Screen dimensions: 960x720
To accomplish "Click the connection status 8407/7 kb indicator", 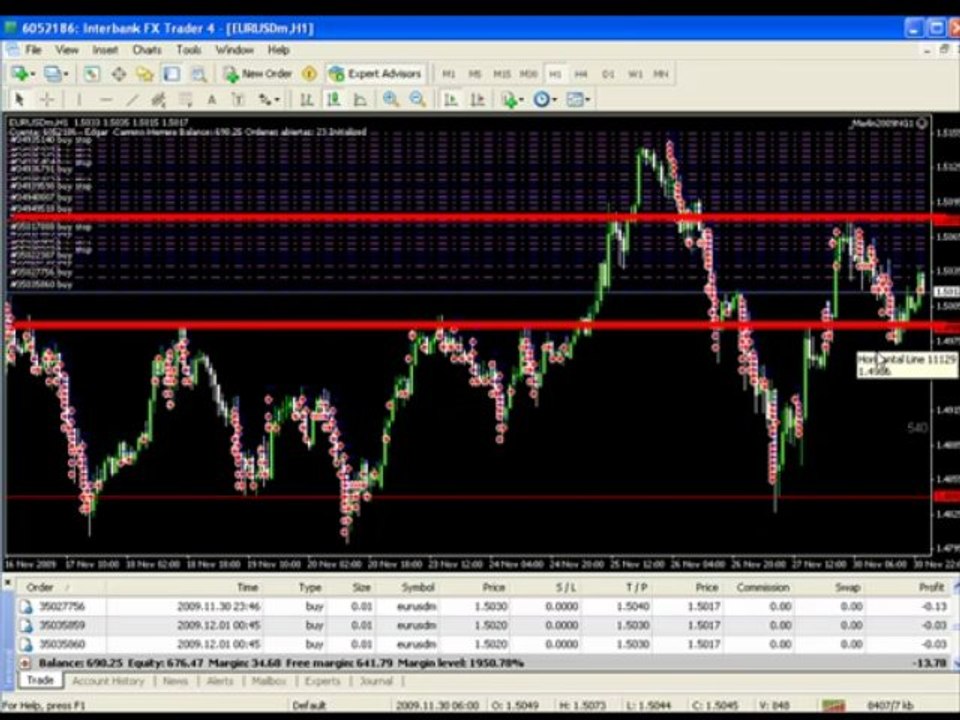I will coord(891,705).
